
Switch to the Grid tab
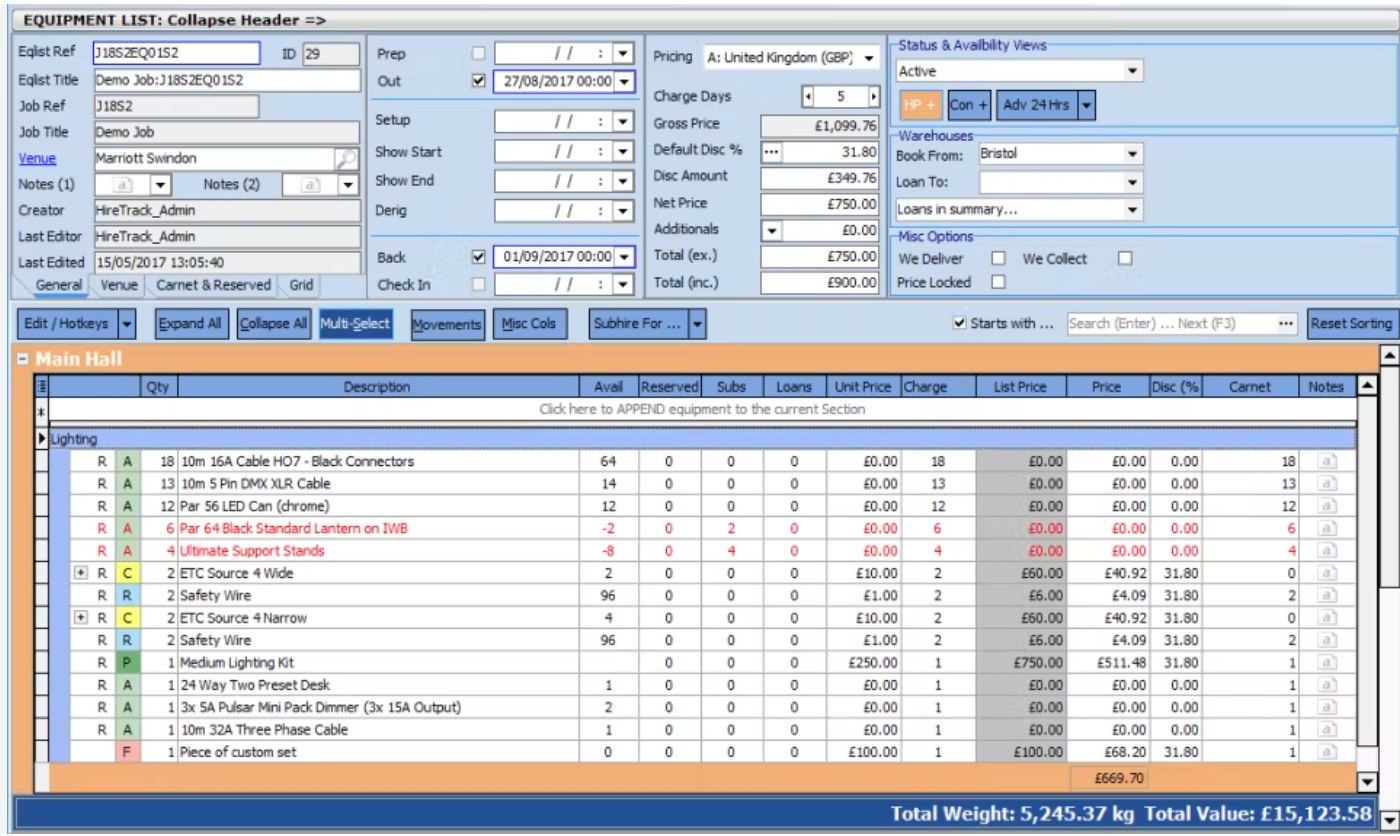[301, 285]
